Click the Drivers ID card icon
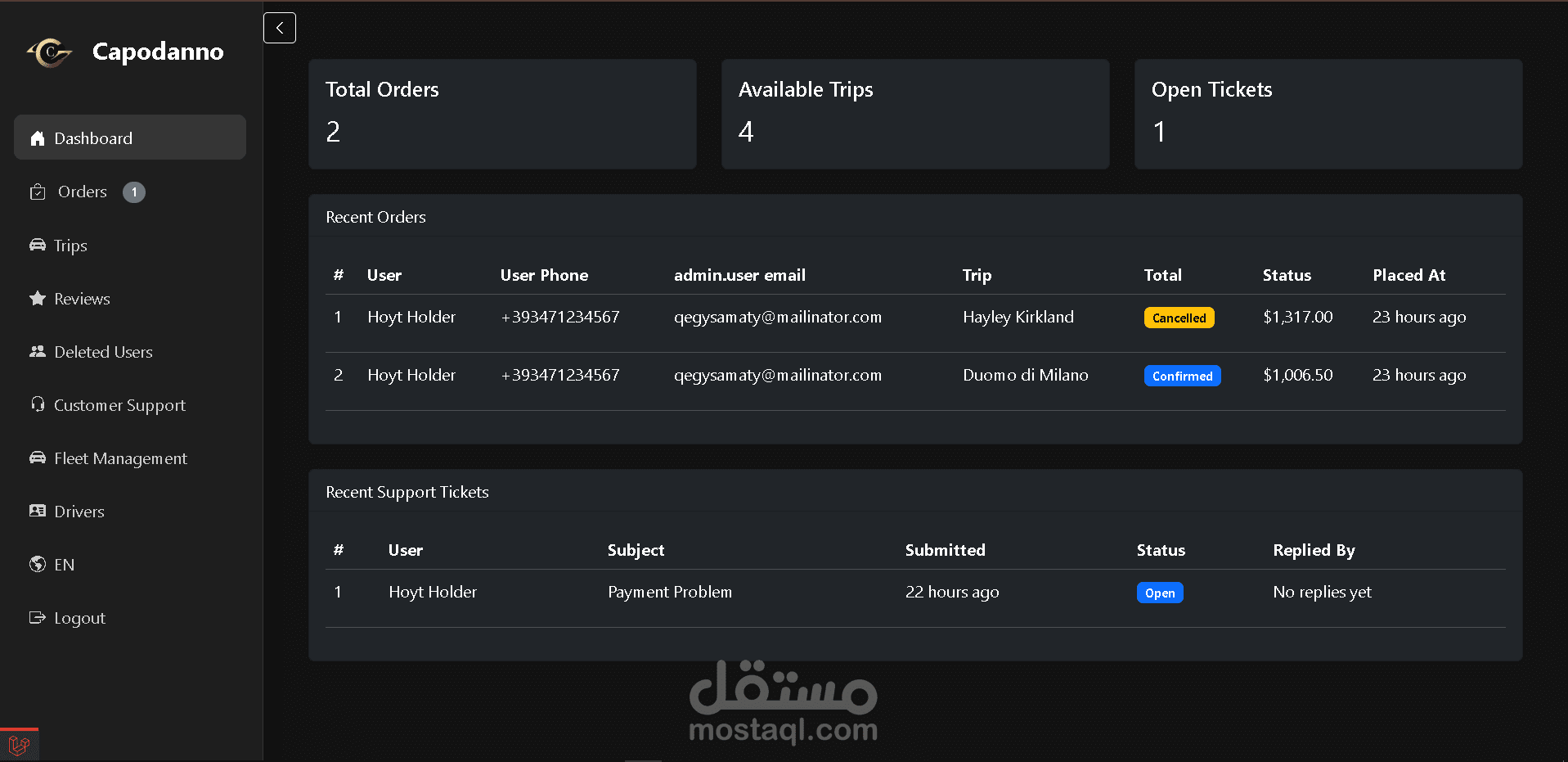This screenshot has height=762, width=1568. click(38, 512)
